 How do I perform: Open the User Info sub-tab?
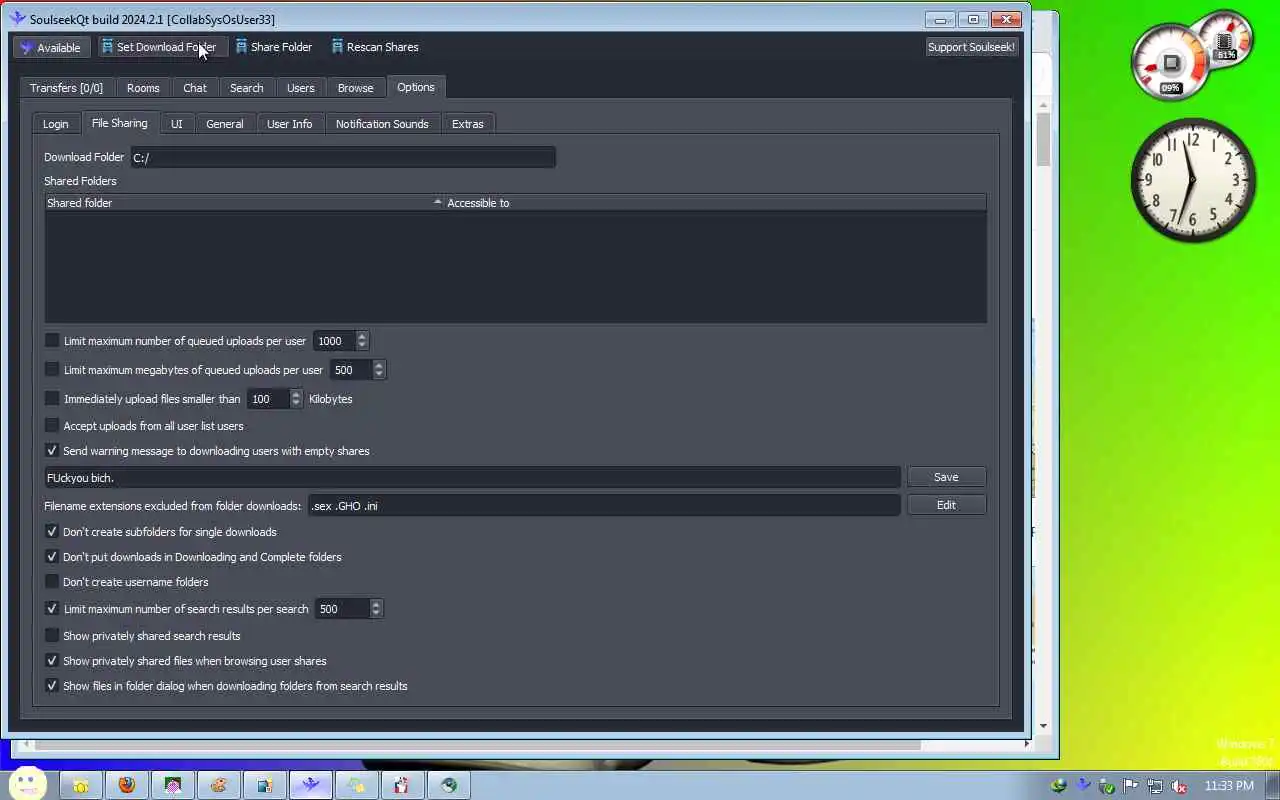click(290, 124)
